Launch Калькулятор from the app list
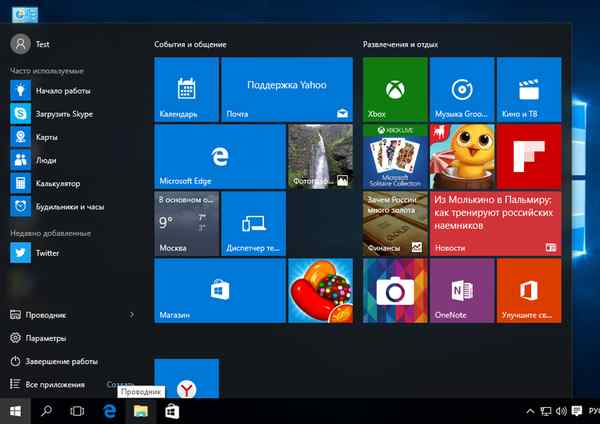 [x=73, y=183]
